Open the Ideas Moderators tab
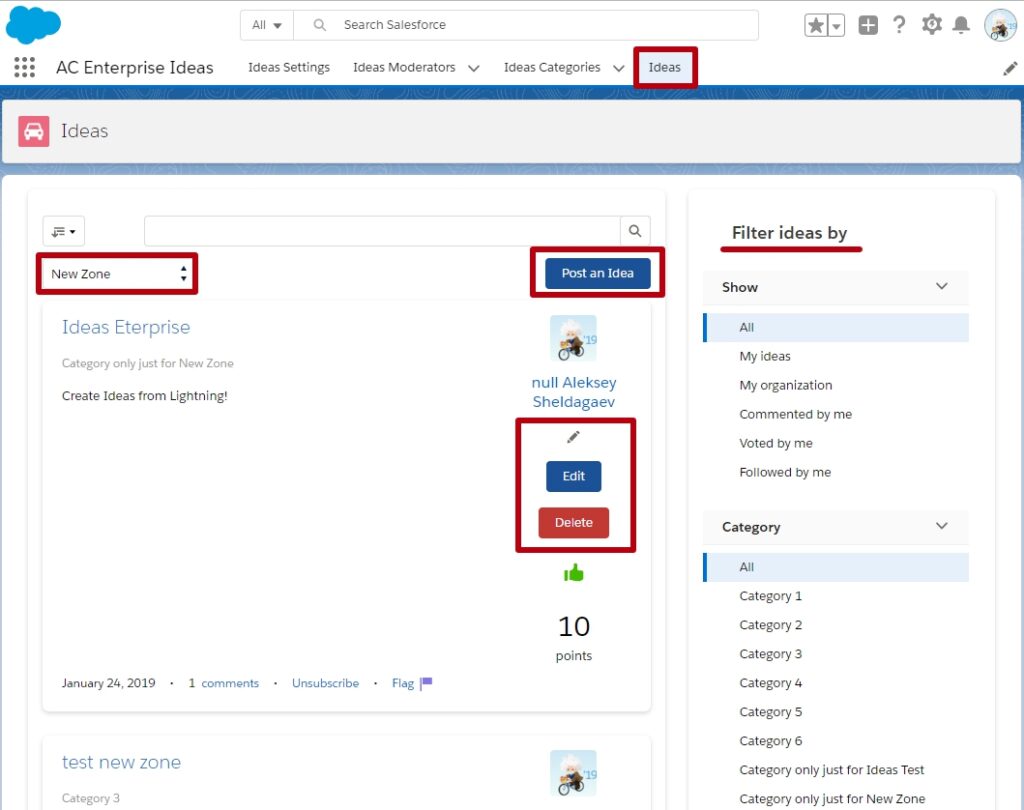The height and width of the screenshot is (810, 1024). coord(404,67)
